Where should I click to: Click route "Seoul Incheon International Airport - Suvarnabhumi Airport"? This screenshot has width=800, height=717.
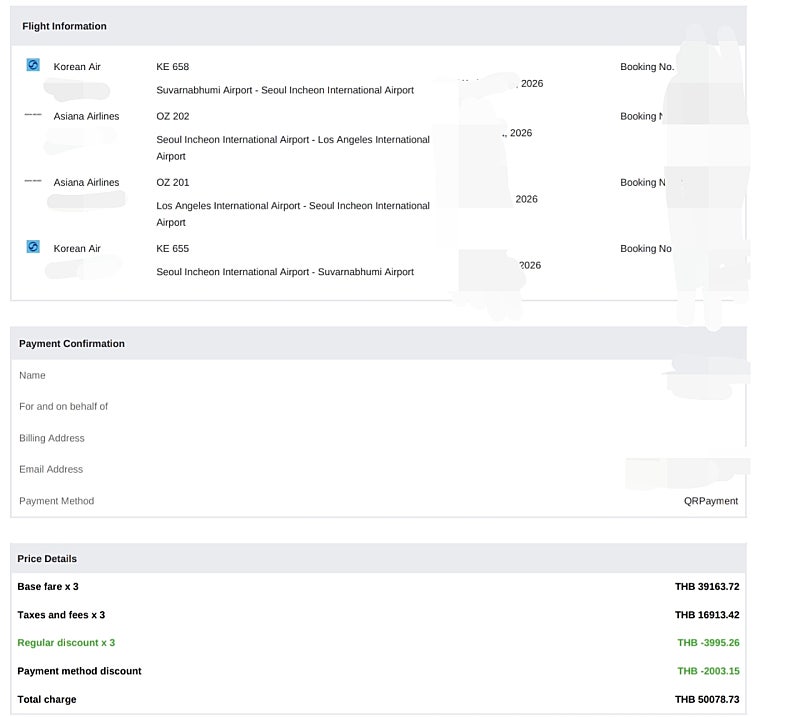(285, 272)
